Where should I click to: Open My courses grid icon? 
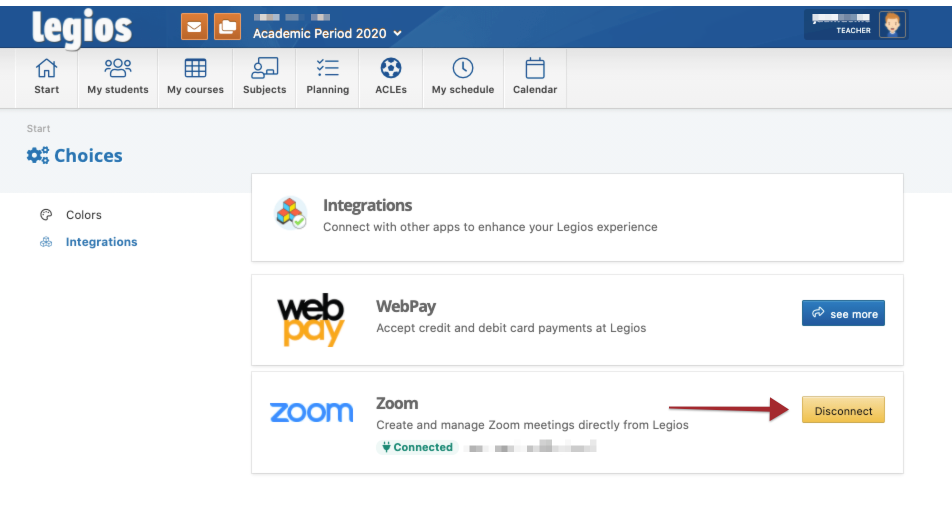[195, 77]
